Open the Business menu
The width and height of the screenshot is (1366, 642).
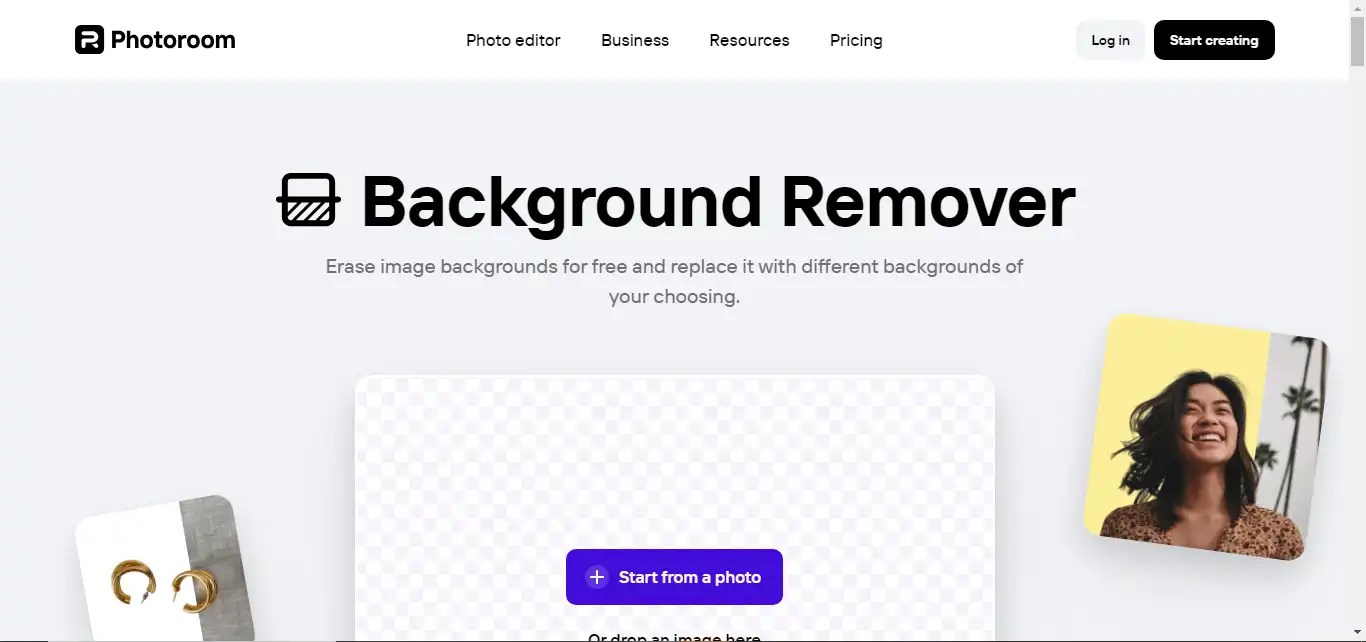point(635,40)
